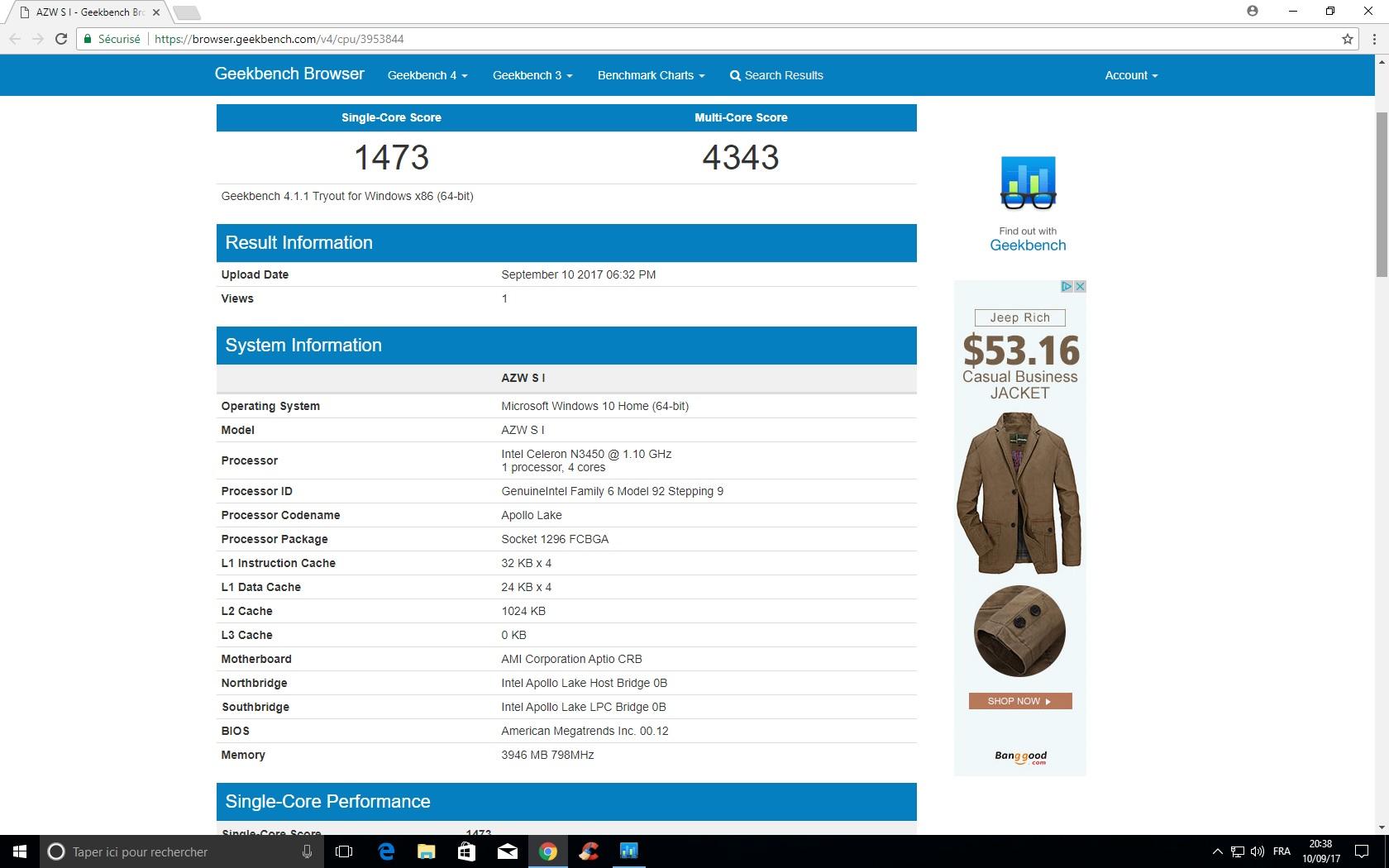Open the red swirl app in the taskbar
This screenshot has width=1389, height=868.
[589, 851]
